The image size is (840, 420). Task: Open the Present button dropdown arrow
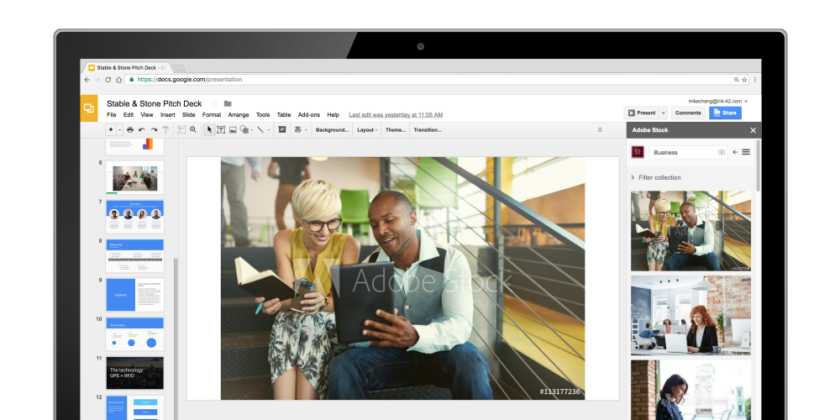click(x=664, y=113)
